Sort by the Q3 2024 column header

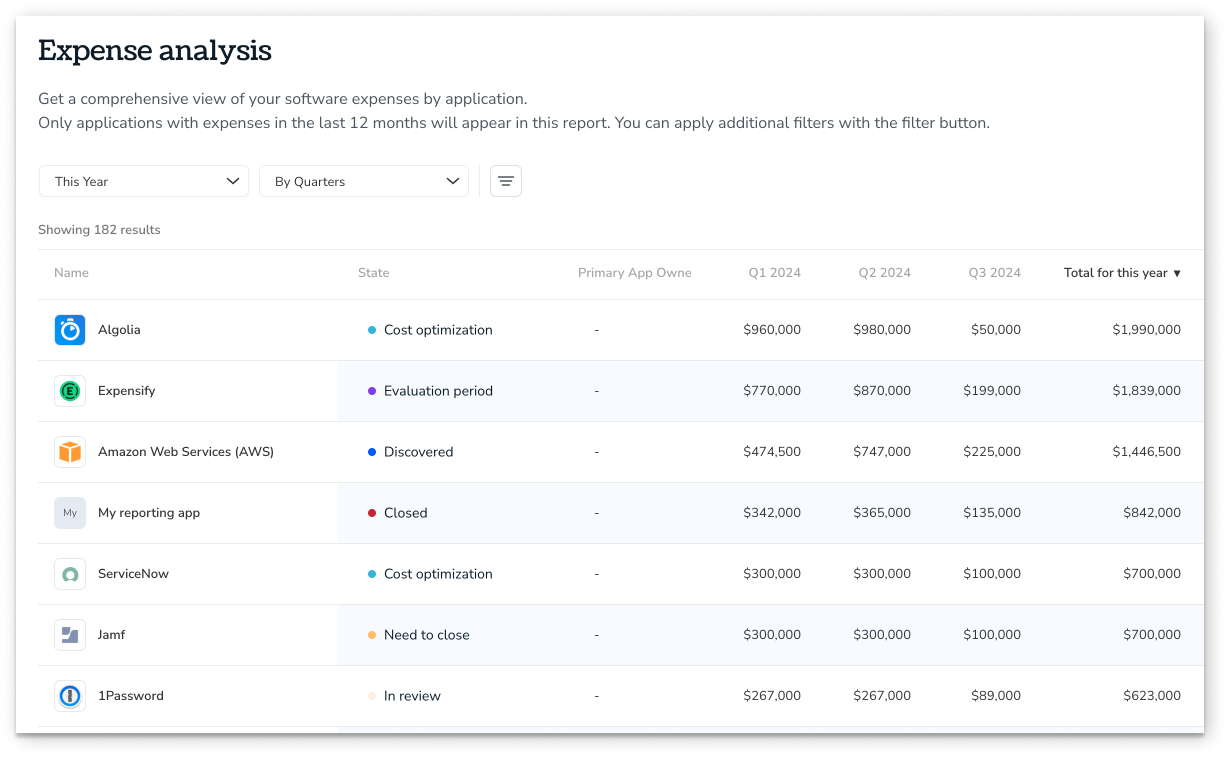(x=995, y=273)
